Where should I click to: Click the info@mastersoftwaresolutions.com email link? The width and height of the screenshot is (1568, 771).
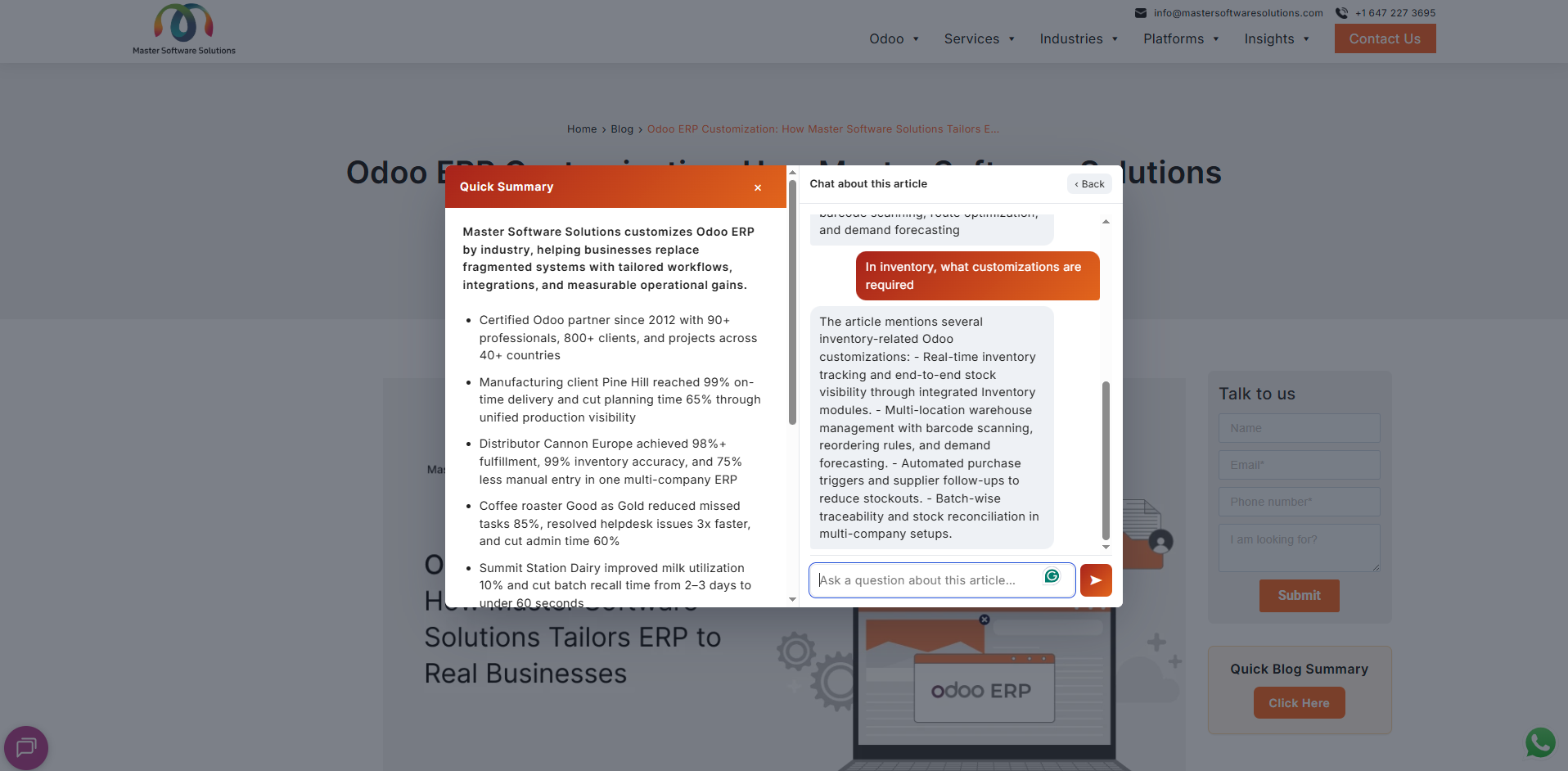[1238, 13]
